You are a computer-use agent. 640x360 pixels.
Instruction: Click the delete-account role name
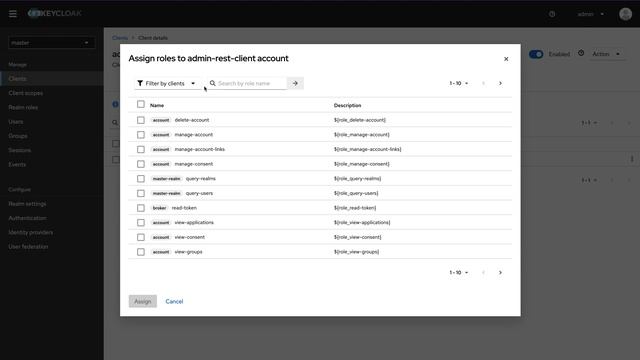pyautogui.click(x=192, y=120)
